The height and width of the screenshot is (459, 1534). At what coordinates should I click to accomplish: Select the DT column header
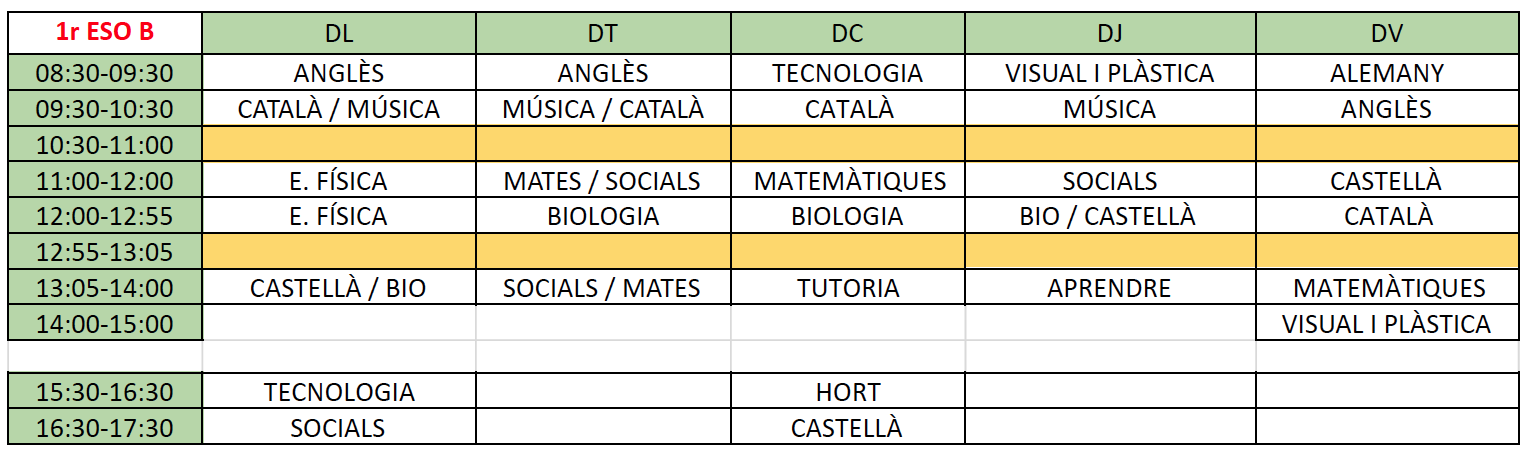click(603, 33)
